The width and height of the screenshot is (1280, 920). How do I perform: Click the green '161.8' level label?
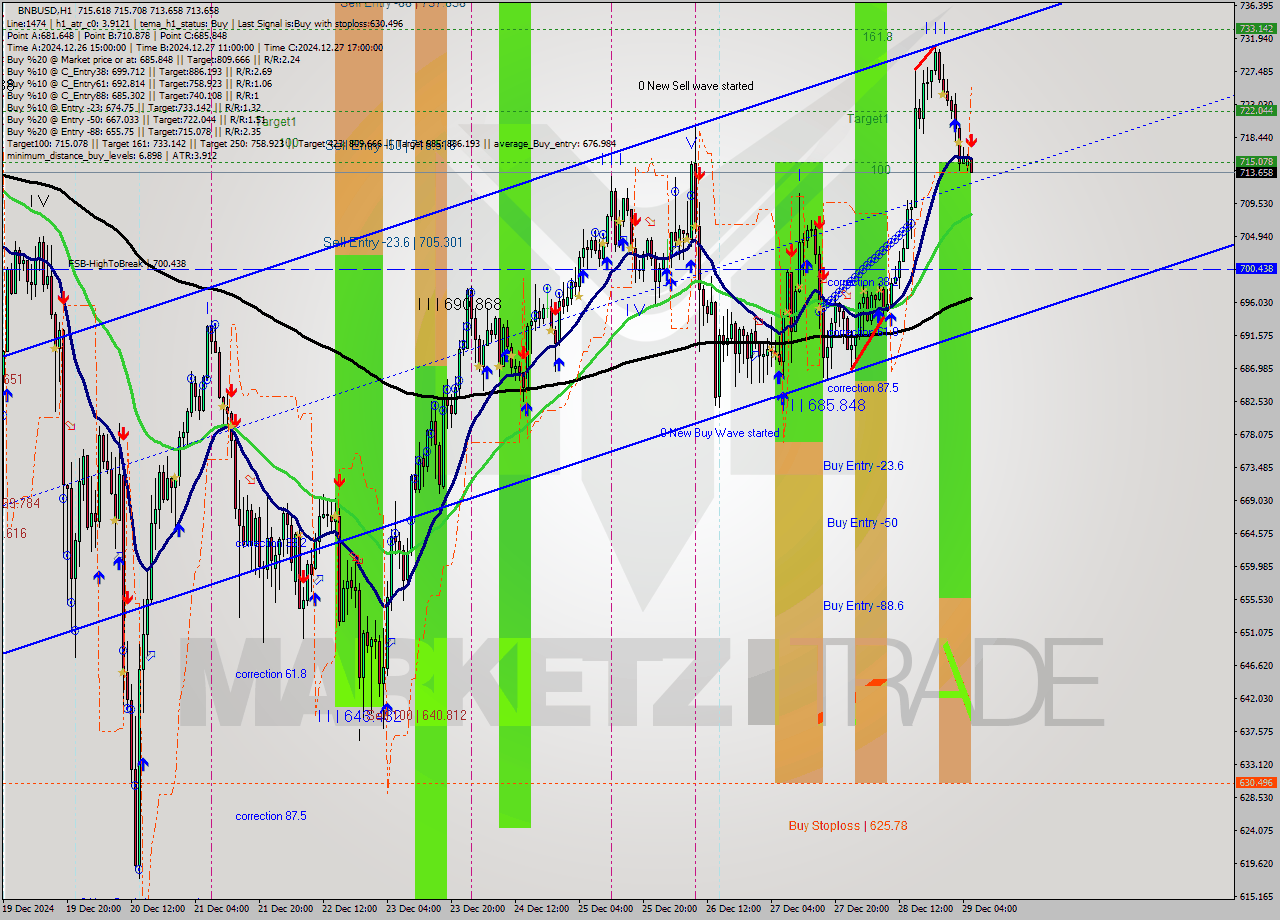click(x=878, y=36)
